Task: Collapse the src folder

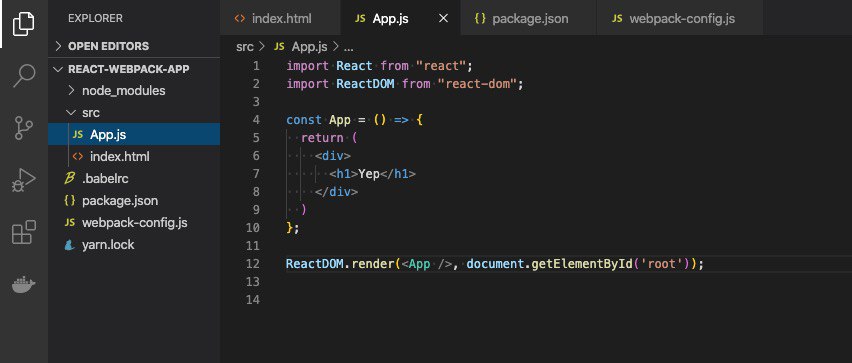Action: pos(71,112)
